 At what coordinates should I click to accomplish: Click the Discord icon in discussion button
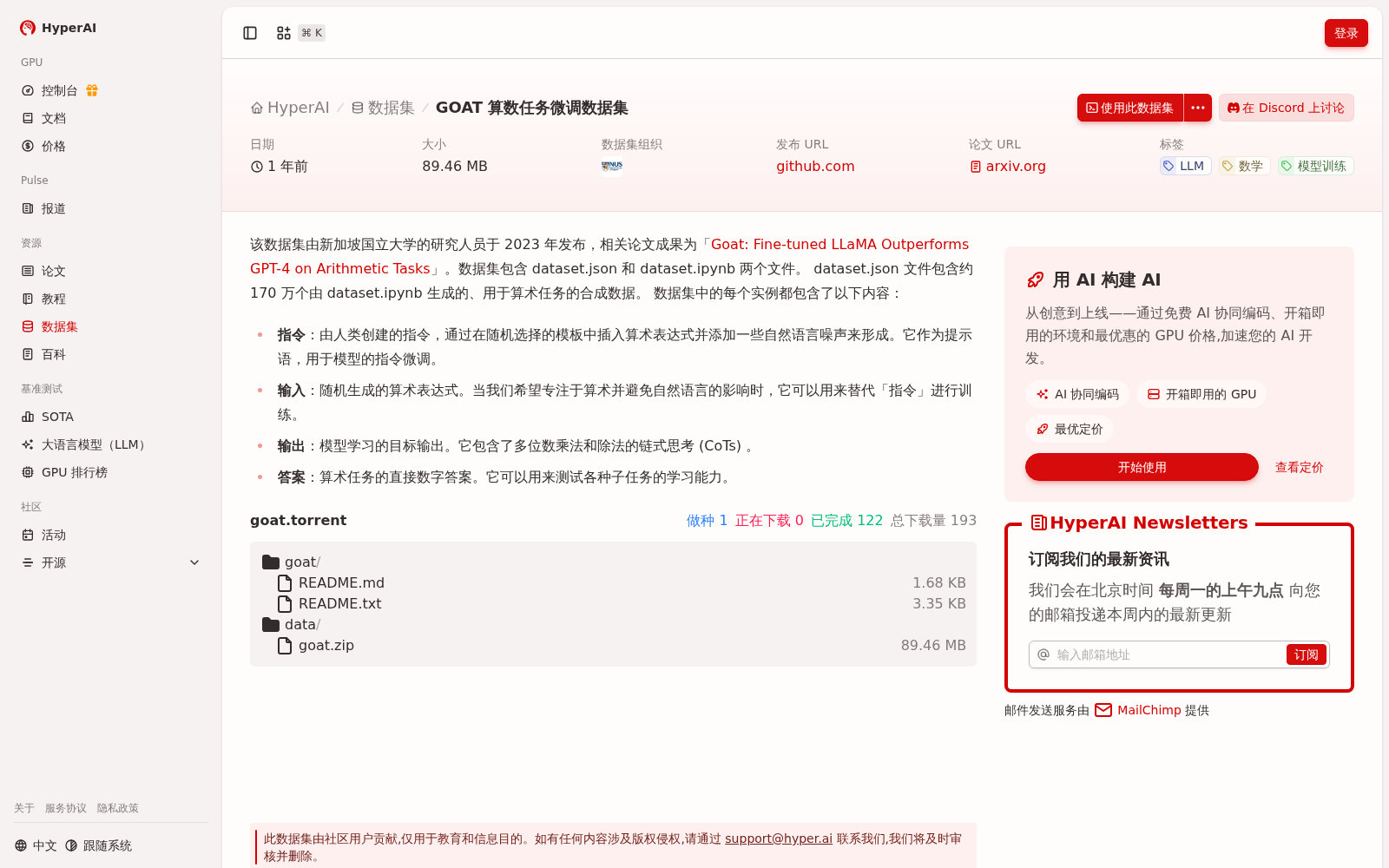(x=1234, y=108)
